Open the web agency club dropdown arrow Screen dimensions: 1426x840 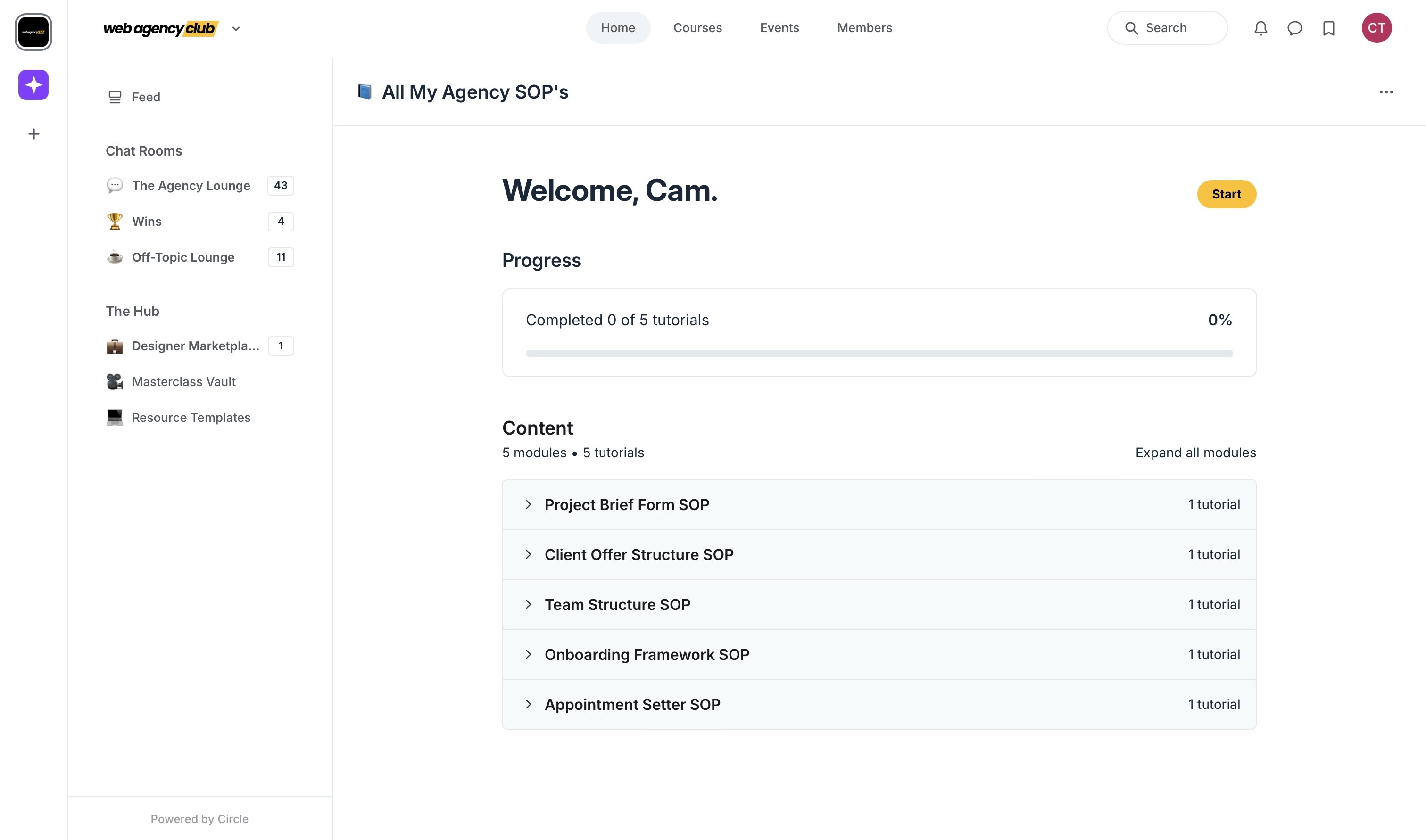(x=236, y=29)
